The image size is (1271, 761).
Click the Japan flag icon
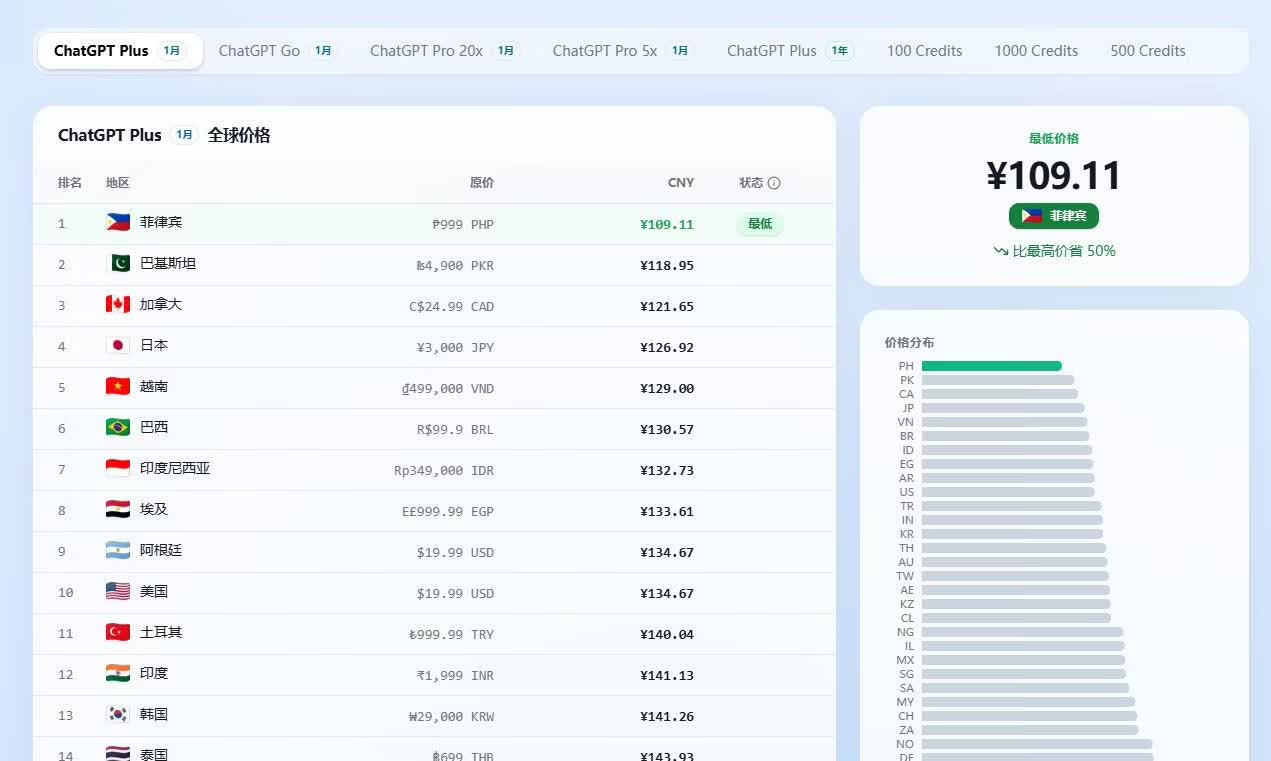[x=118, y=345]
